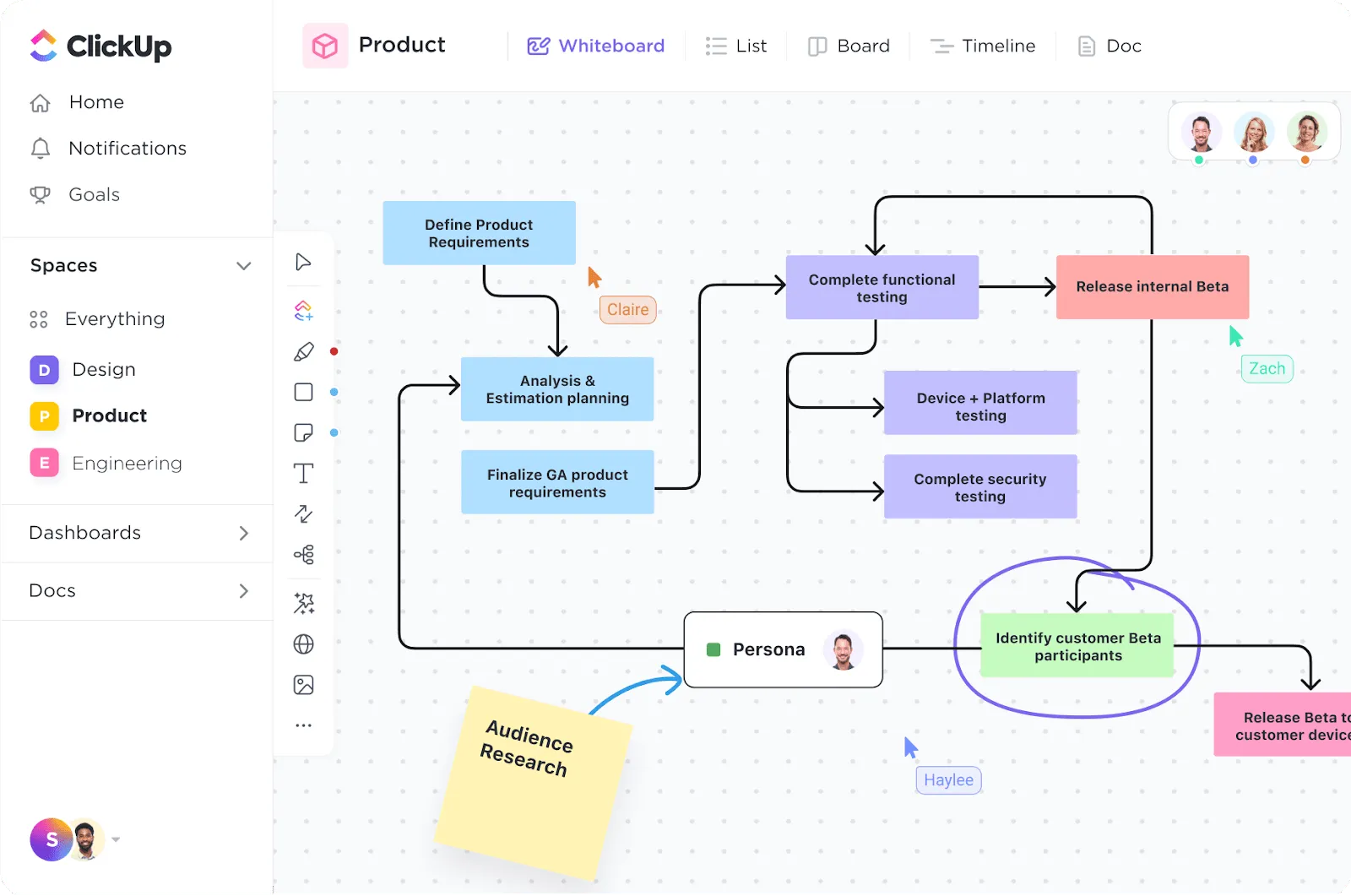Select the Finalize GA product requirements box
Screen dimensions: 1351x896
pos(557,482)
